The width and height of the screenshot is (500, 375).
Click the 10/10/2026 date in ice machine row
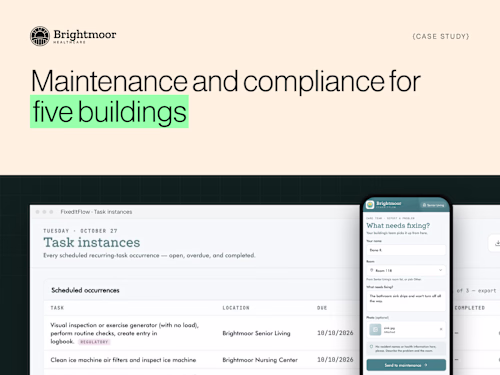click(x=335, y=360)
